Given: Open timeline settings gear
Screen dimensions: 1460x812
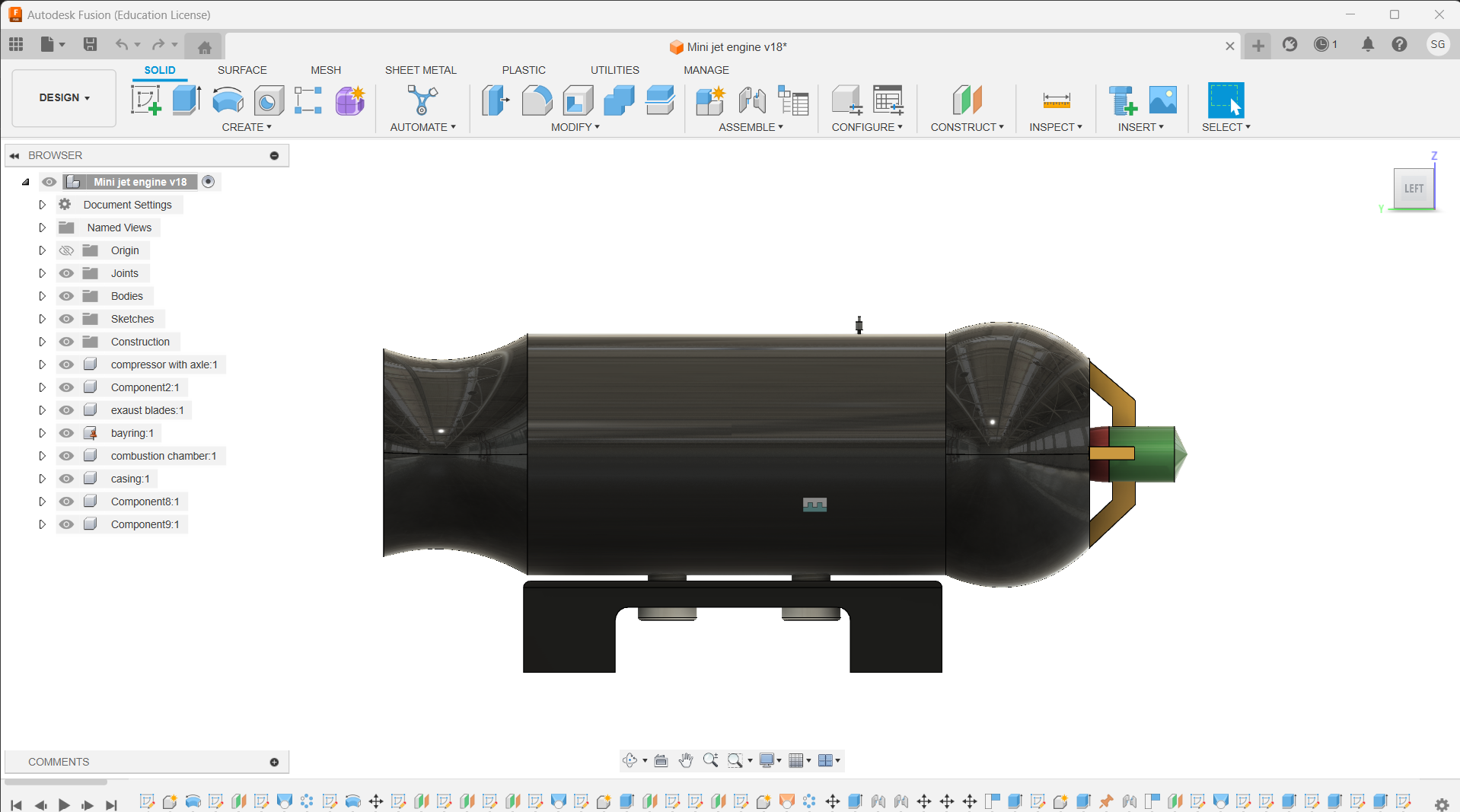Looking at the screenshot, I should point(1441,804).
